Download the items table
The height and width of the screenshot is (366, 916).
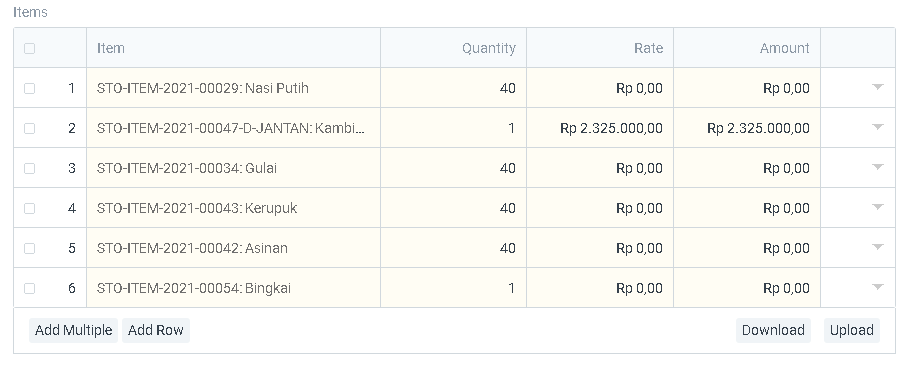pos(773,330)
